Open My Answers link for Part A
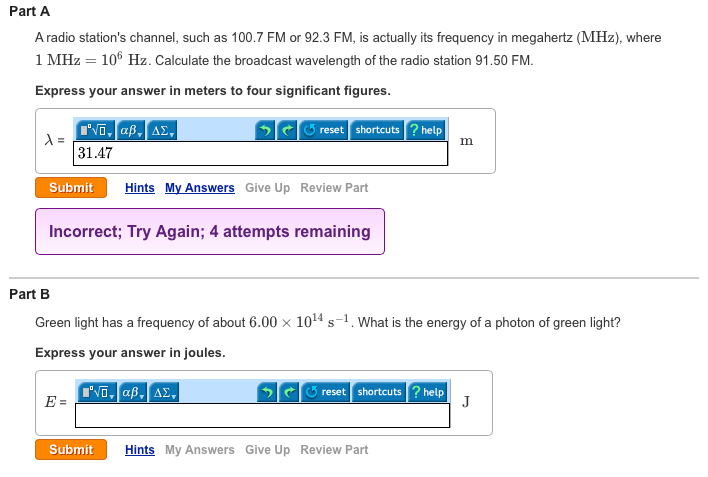The image size is (708, 477). click(200, 187)
